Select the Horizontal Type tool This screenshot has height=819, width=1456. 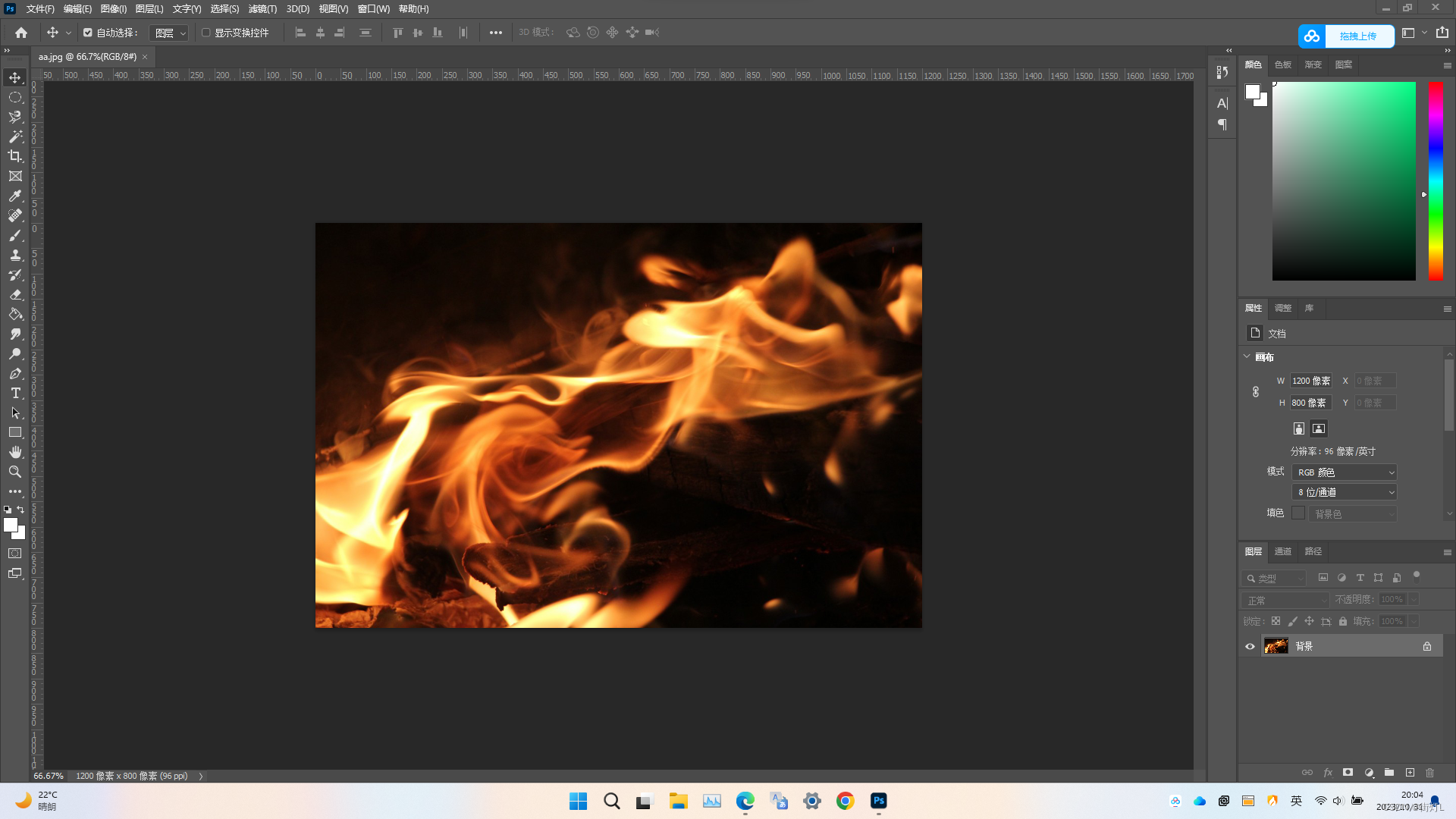pos(15,393)
